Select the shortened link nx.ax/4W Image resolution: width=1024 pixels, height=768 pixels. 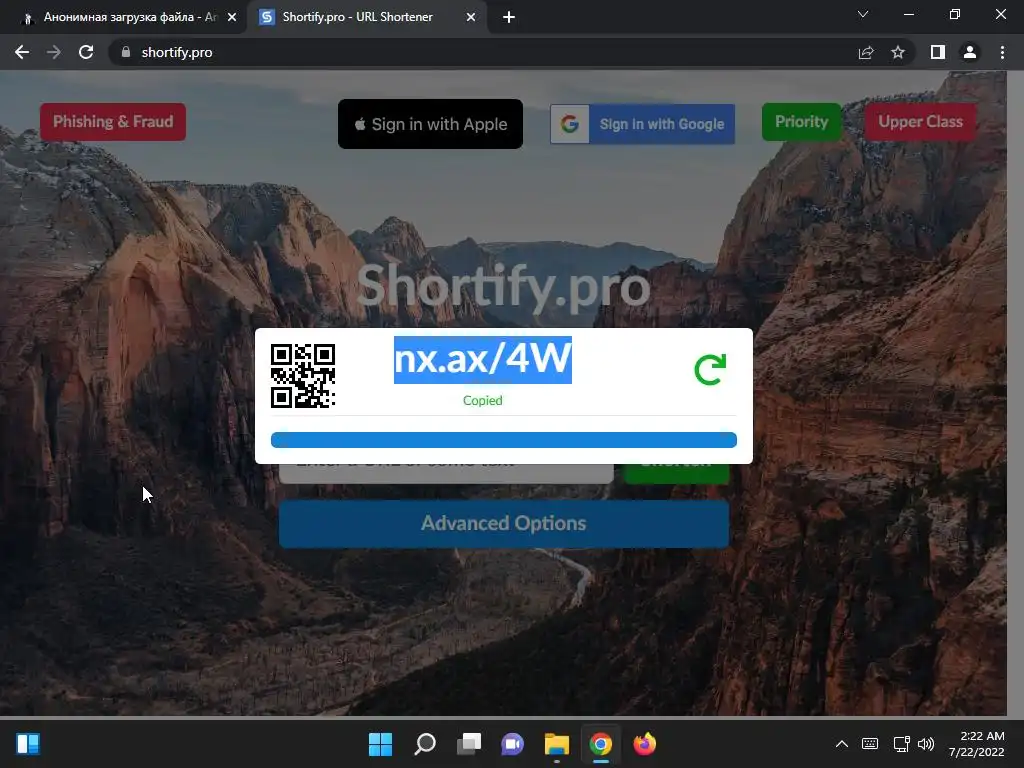(483, 359)
